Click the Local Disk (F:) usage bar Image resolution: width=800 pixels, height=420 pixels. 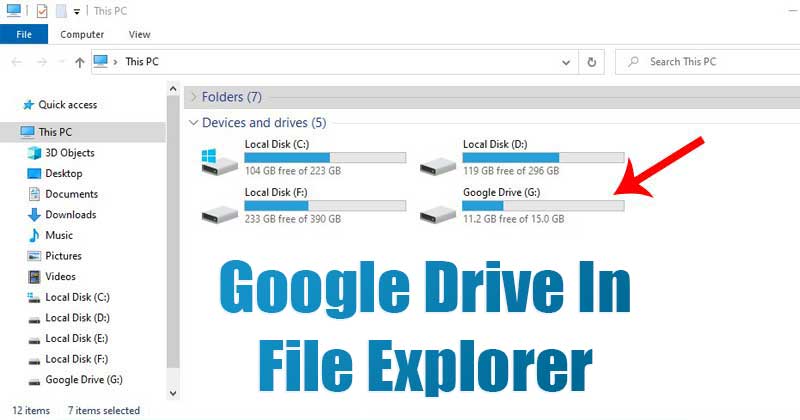tap(325, 206)
